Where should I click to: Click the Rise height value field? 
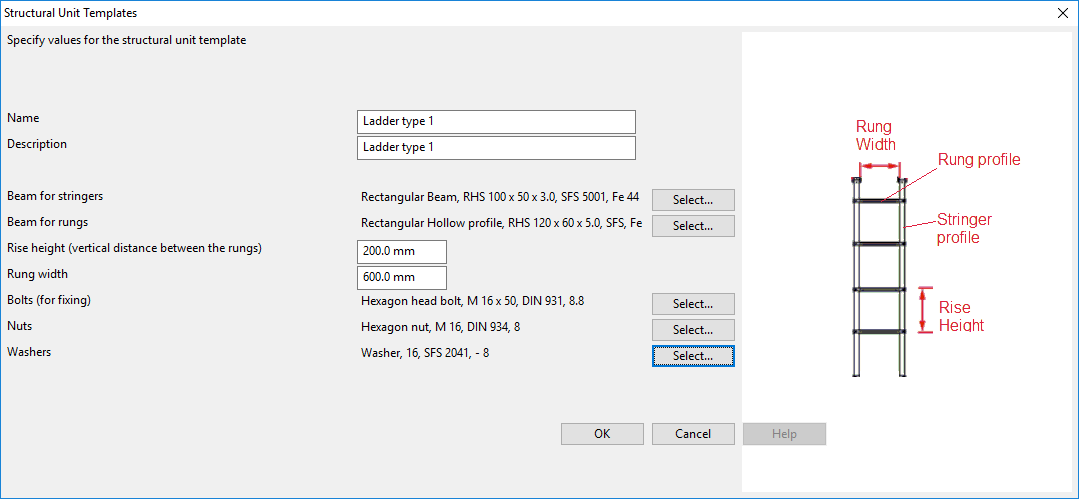pos(401,252)
